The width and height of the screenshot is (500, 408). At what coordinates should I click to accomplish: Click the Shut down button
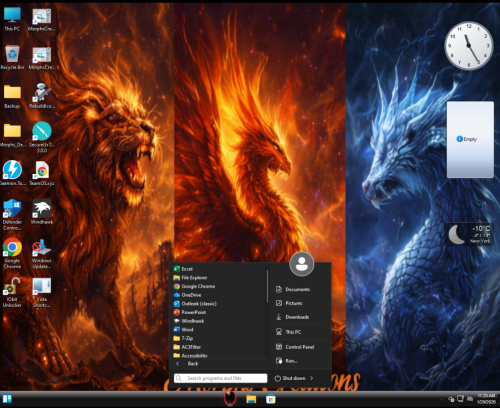[290, 378]
